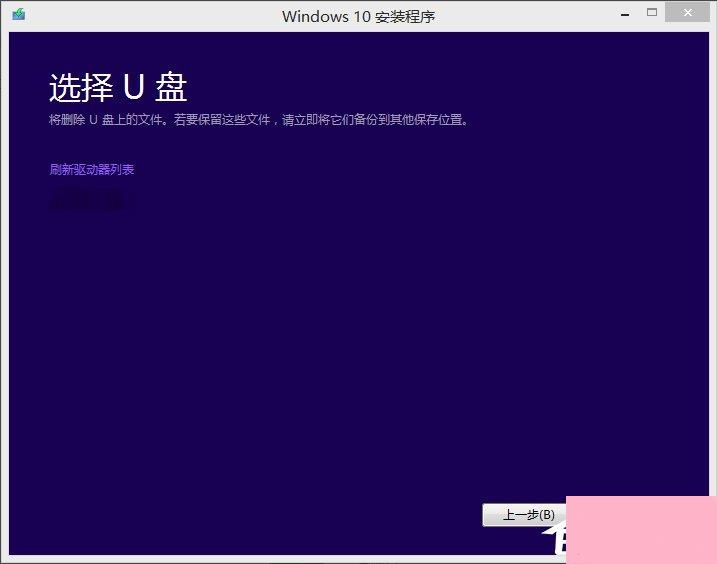Go back with the 上一步(B) button

click(524, 515)
